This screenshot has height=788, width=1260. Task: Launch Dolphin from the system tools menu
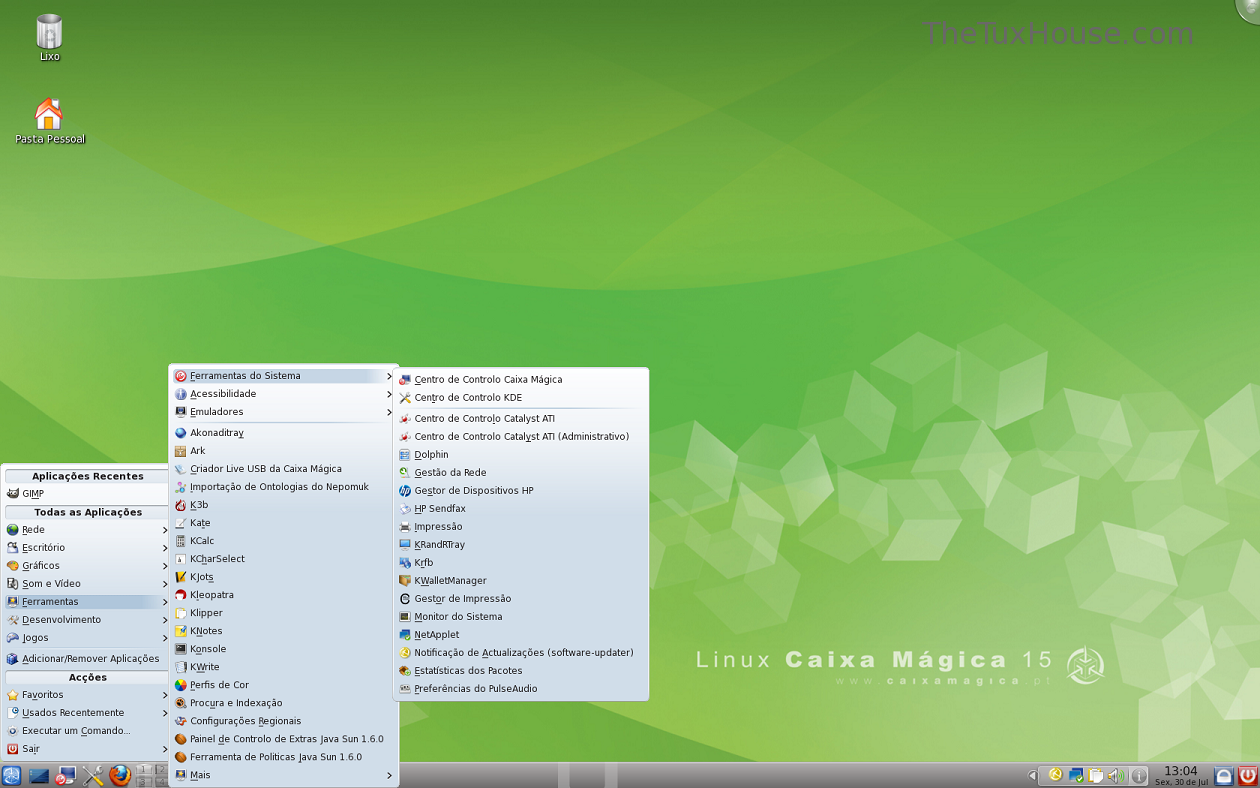431,455
